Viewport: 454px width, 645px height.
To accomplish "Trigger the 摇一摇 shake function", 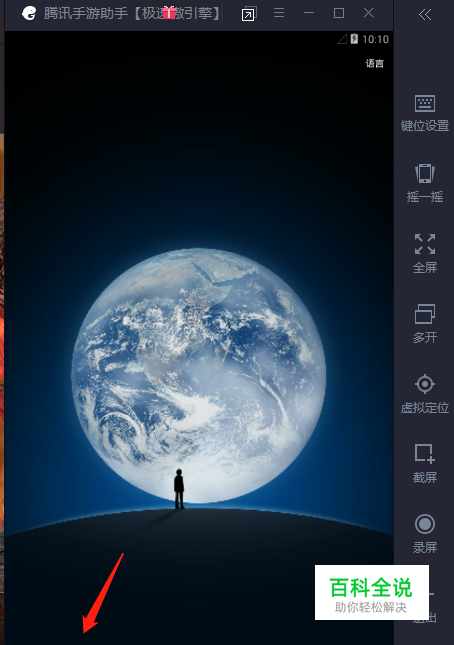I will coord(425,183).
